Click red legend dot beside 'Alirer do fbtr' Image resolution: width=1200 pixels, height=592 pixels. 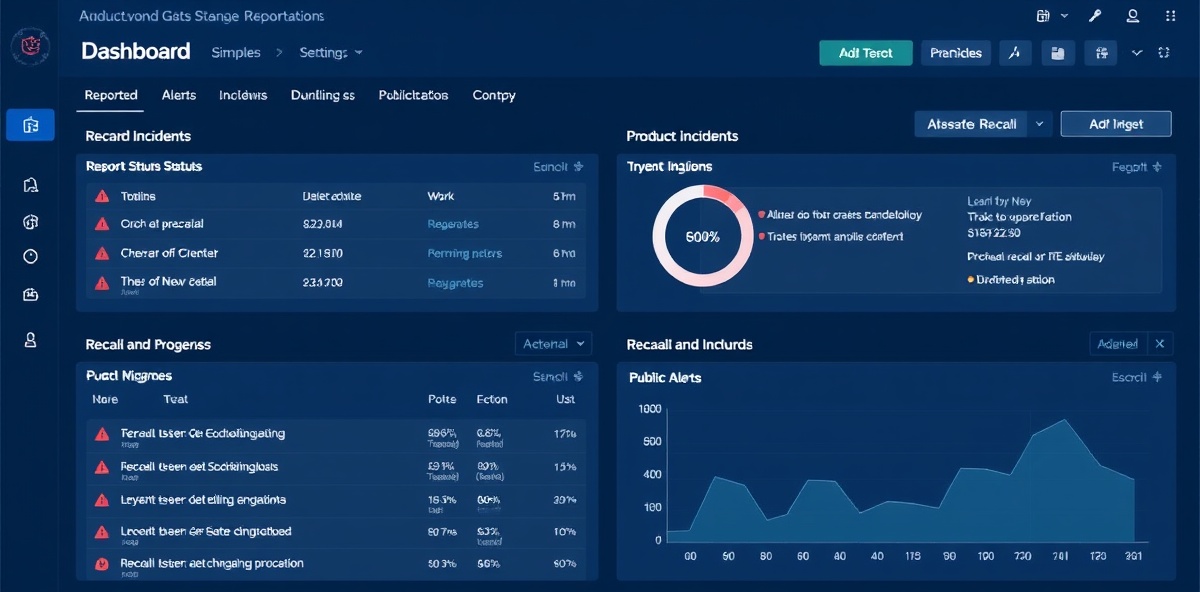pos(762,215)
